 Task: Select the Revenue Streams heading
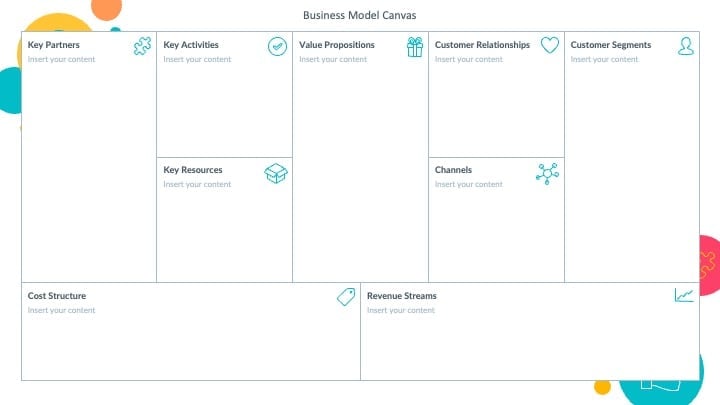pos(402,296)
